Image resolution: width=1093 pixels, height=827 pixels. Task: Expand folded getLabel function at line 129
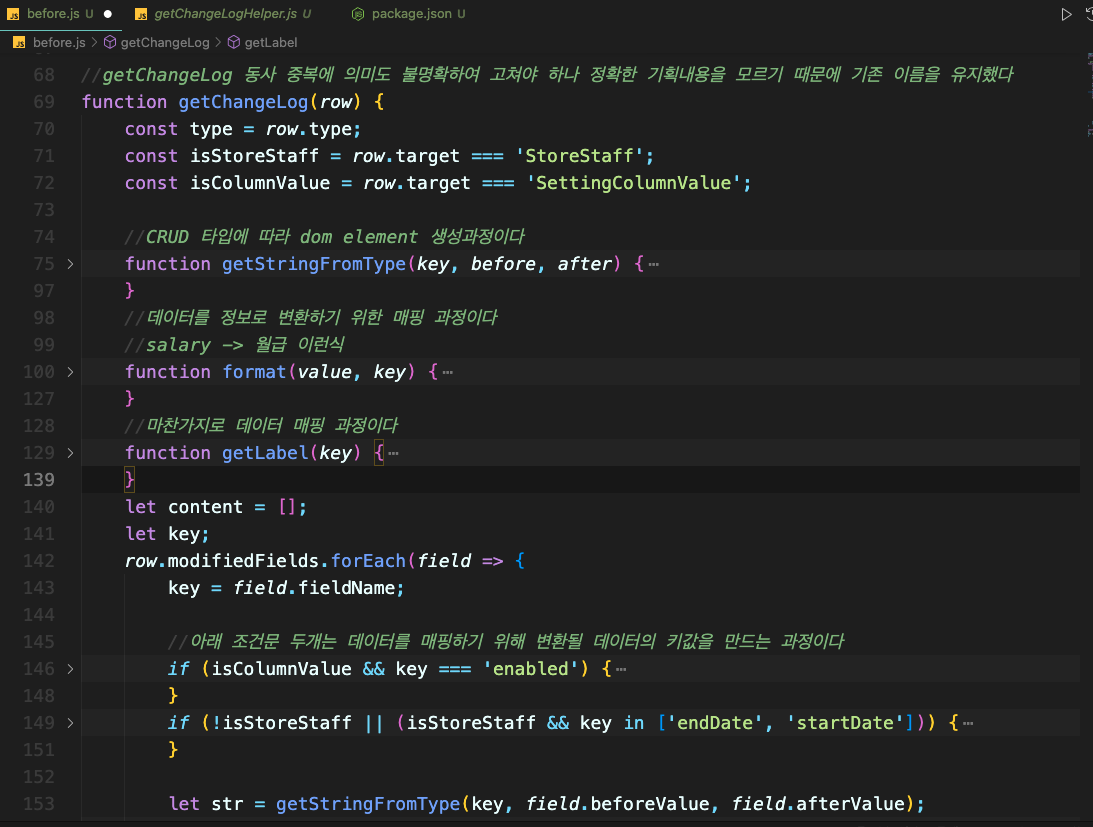pyautogui.click(x=70, y=453)
